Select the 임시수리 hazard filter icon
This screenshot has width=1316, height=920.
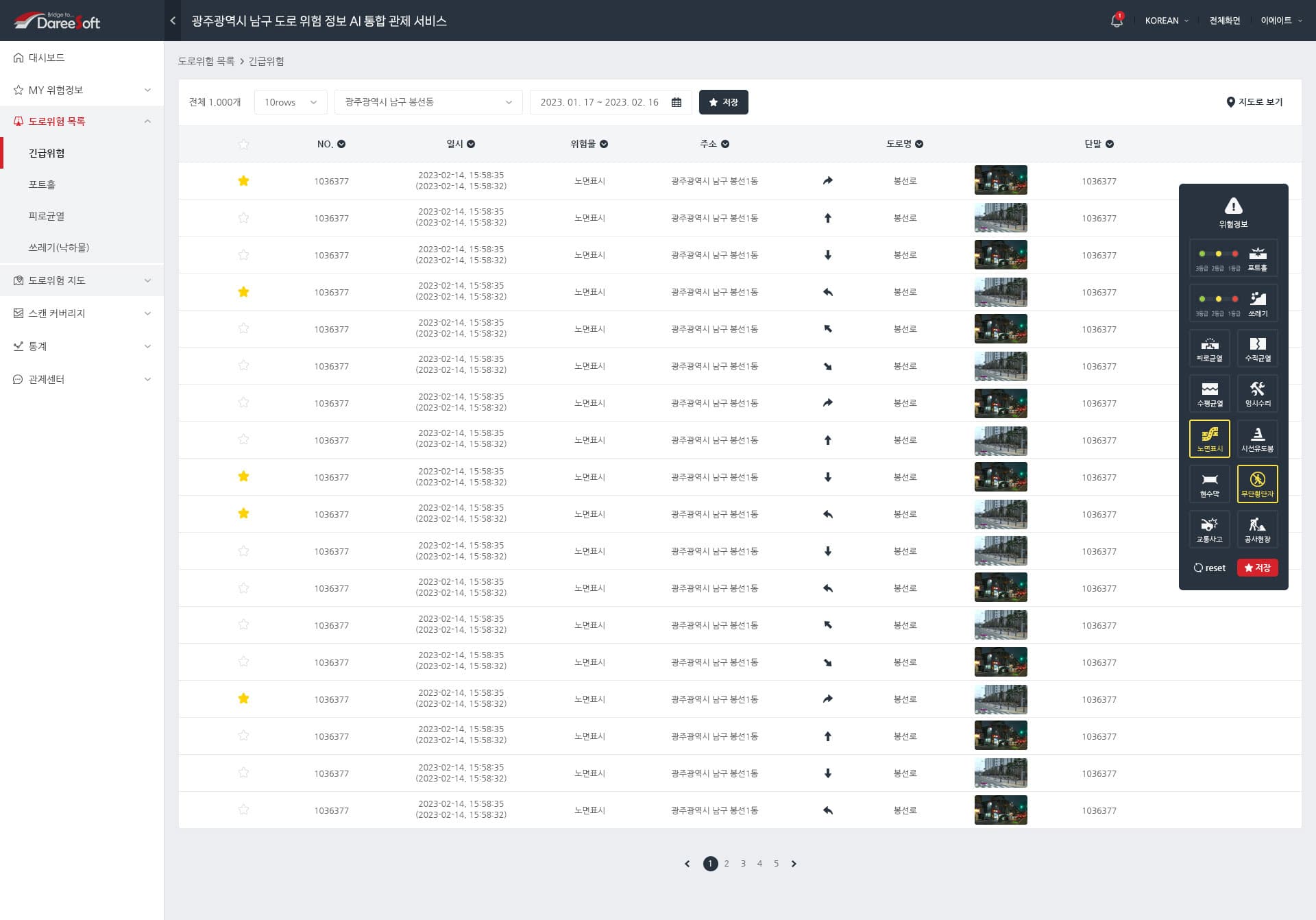pyautogui.click(x=1257, y=394)
